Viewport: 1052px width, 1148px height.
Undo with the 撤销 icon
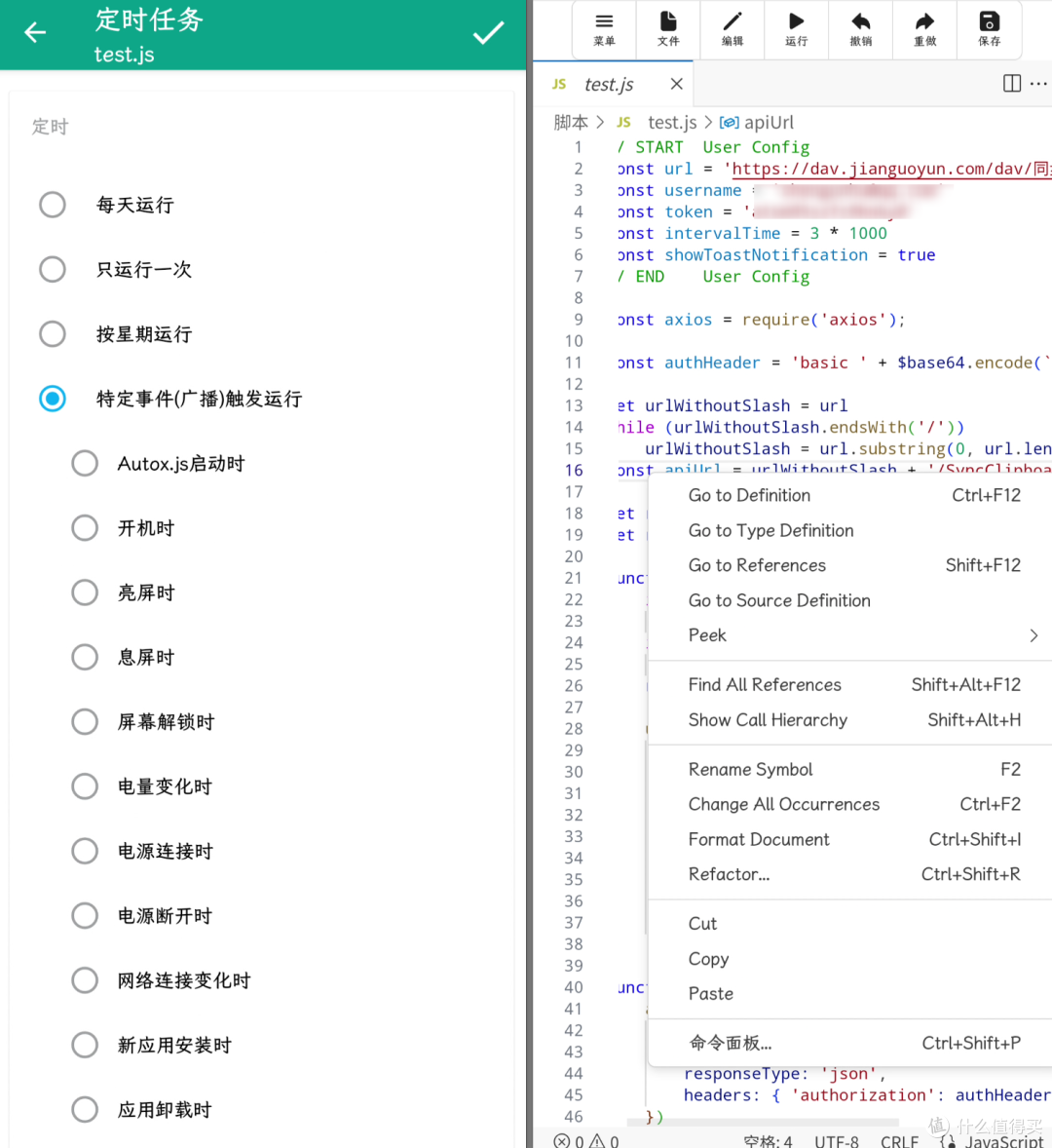pos(861,29)
